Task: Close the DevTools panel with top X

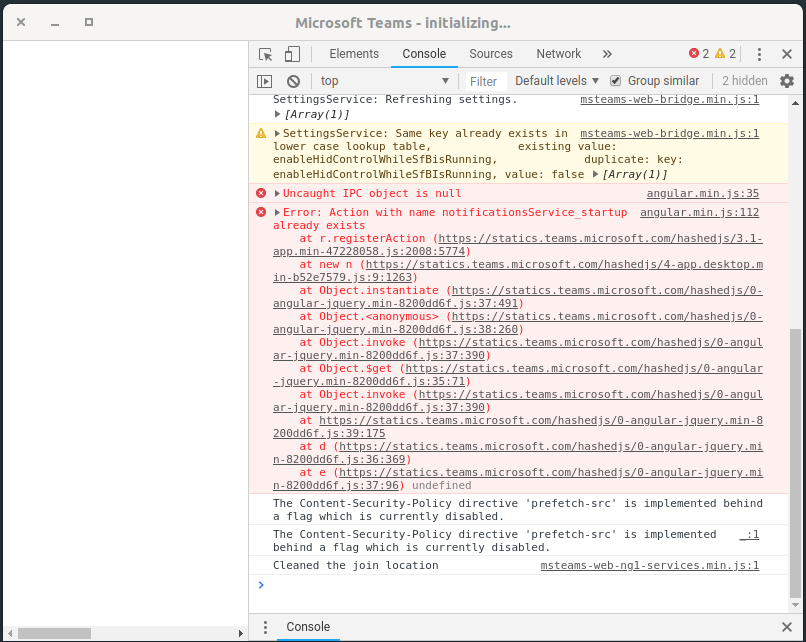Action: [x=786, y=54]
